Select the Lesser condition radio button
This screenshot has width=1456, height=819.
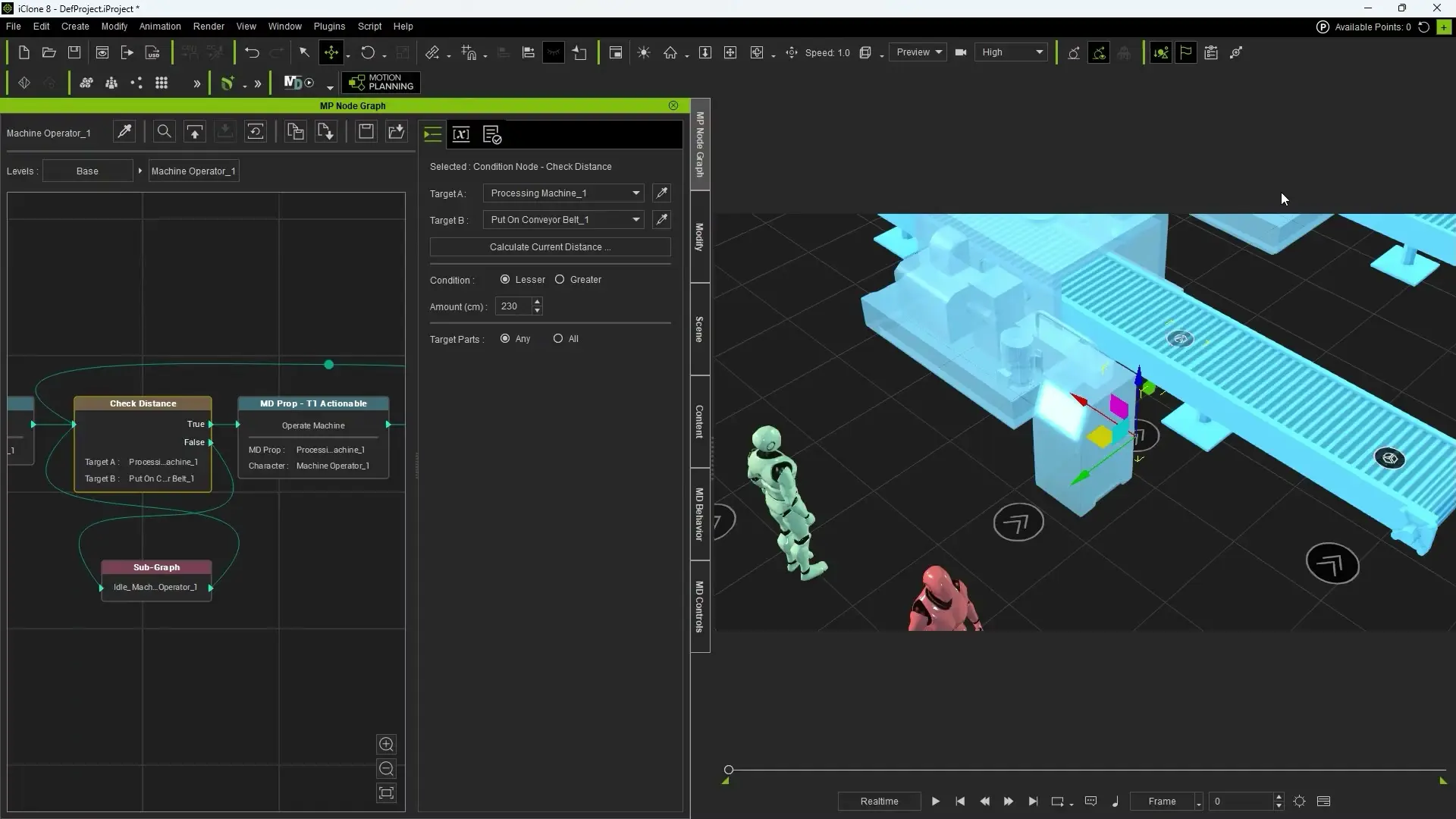(x=505, y=279)
